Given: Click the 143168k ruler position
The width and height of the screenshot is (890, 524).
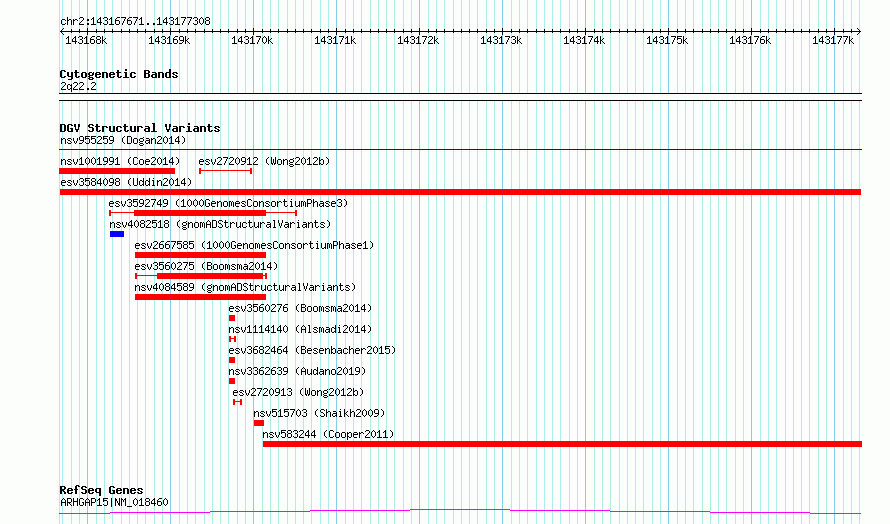Looking at the screenshot, I should coord(86,40).
